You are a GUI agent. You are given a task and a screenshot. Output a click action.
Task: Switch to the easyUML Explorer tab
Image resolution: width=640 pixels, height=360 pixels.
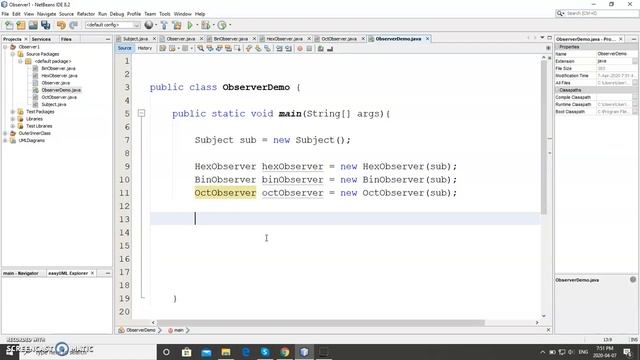point(68,273)
